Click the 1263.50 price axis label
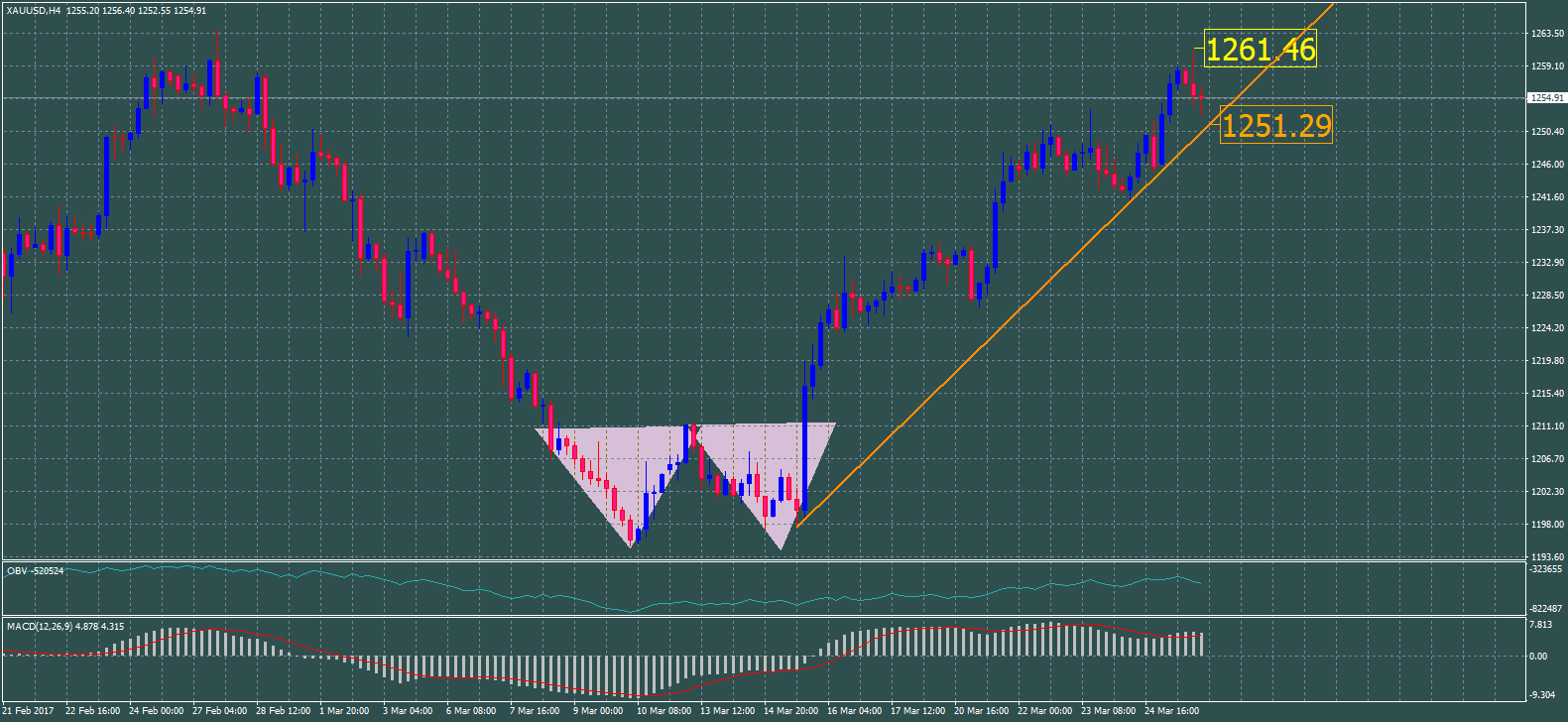The image size is (1568, 722). pyautogui.click(x=1546, y=34)
